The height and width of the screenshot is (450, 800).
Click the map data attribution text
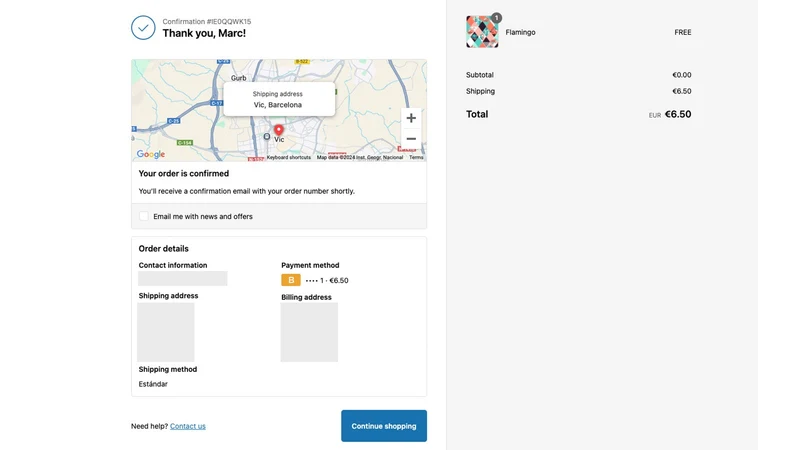click(360, 157)
